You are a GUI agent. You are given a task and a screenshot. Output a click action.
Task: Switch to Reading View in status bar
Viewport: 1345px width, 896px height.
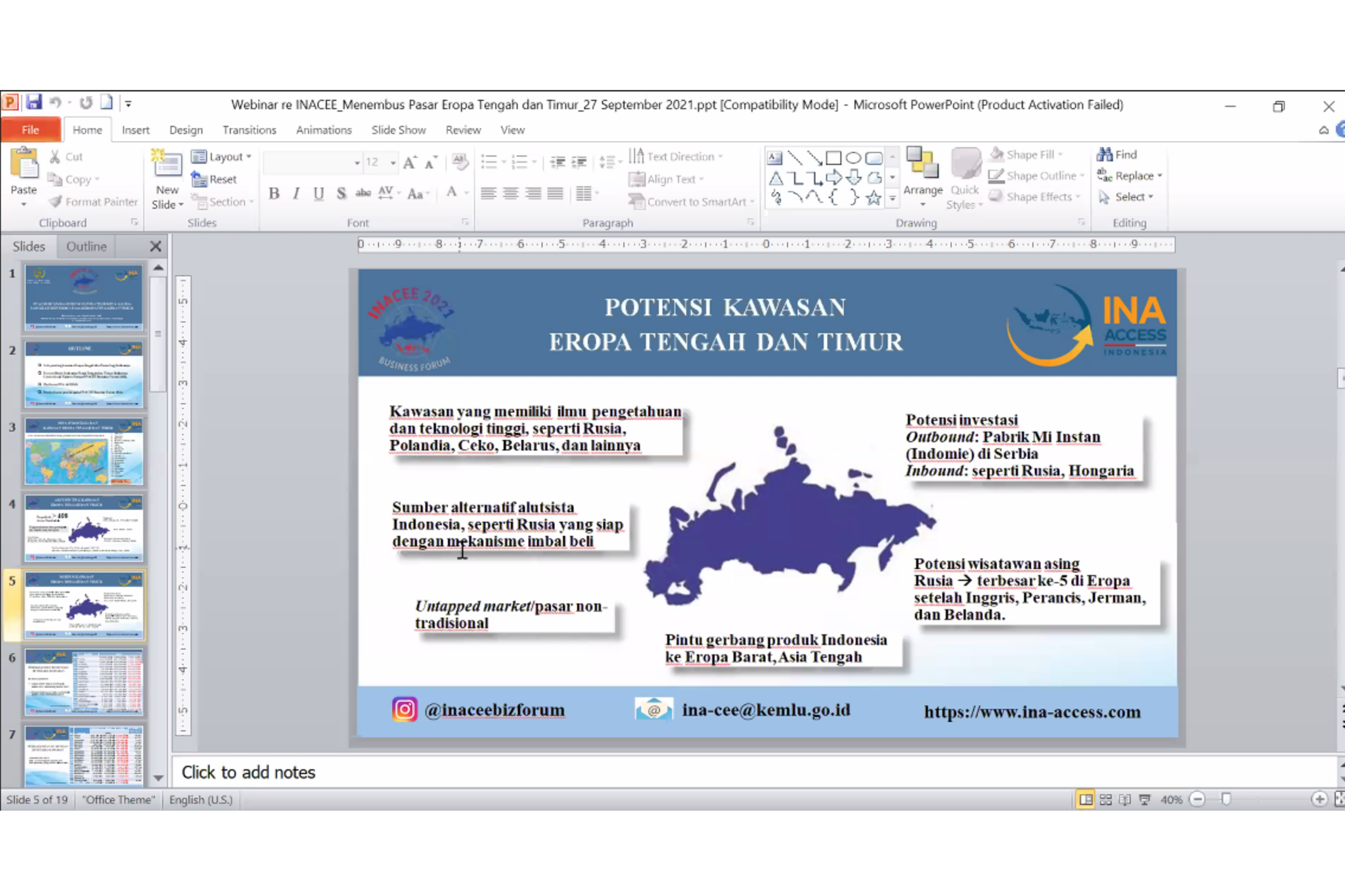coord(1125,799)
